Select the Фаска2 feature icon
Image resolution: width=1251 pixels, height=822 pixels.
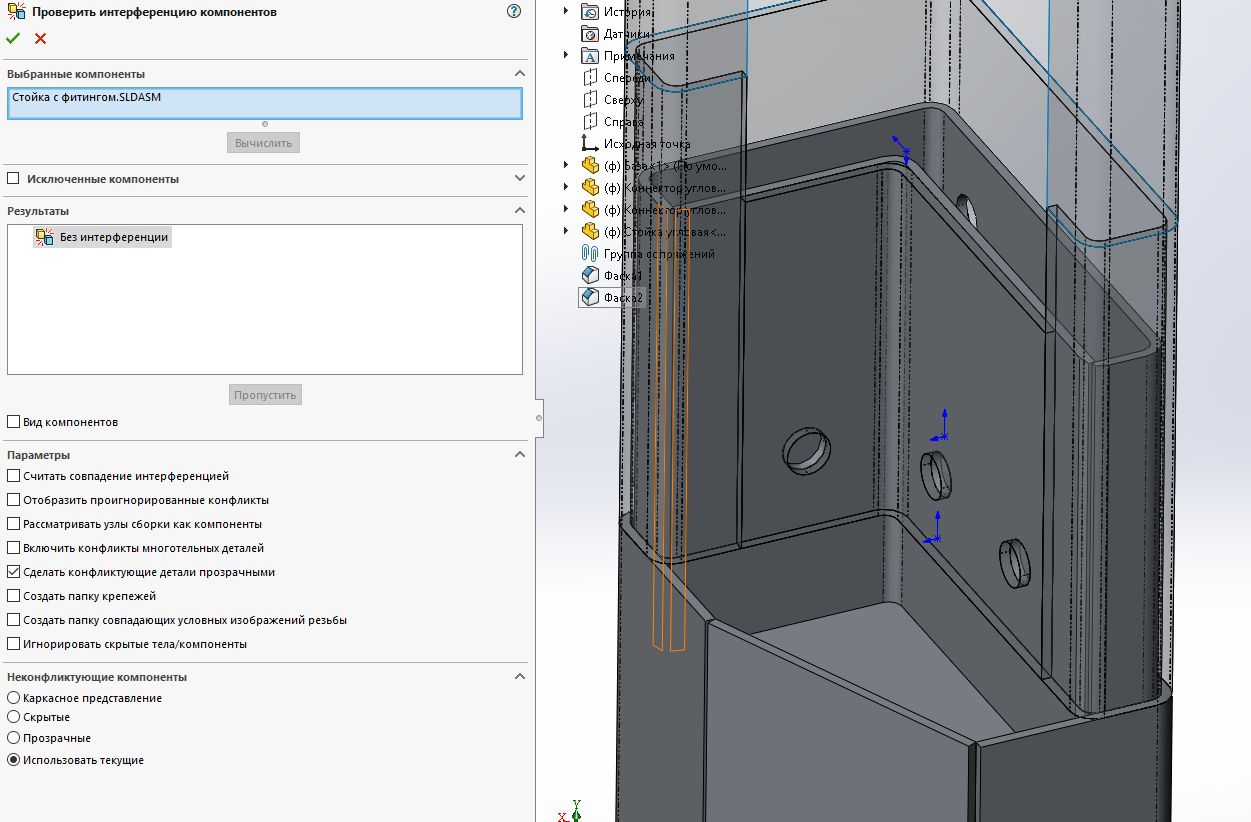(x=589, y=297)
